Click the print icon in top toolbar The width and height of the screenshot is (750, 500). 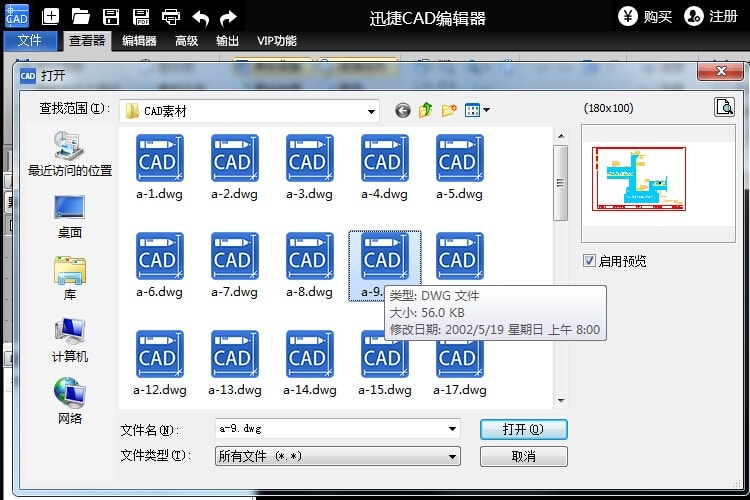(x=171, y=16)
